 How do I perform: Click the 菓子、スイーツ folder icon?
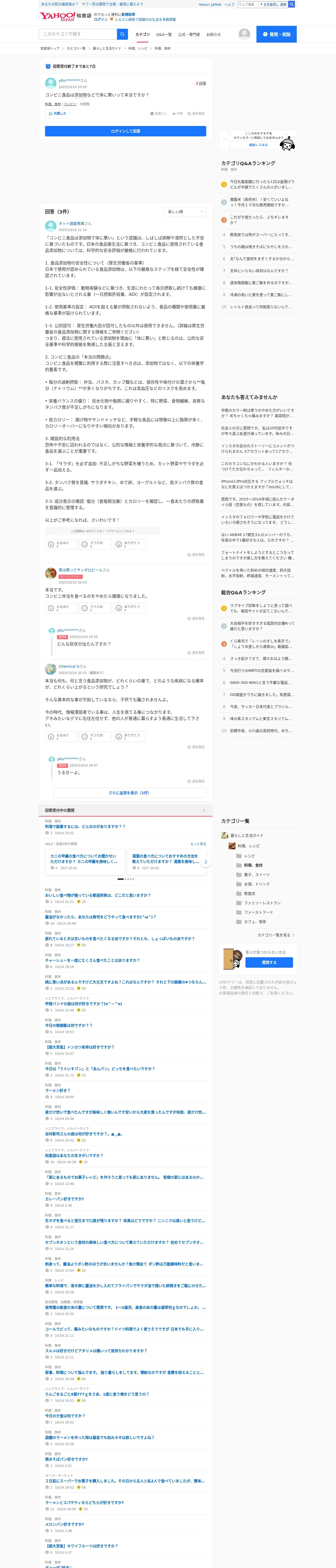238,875
